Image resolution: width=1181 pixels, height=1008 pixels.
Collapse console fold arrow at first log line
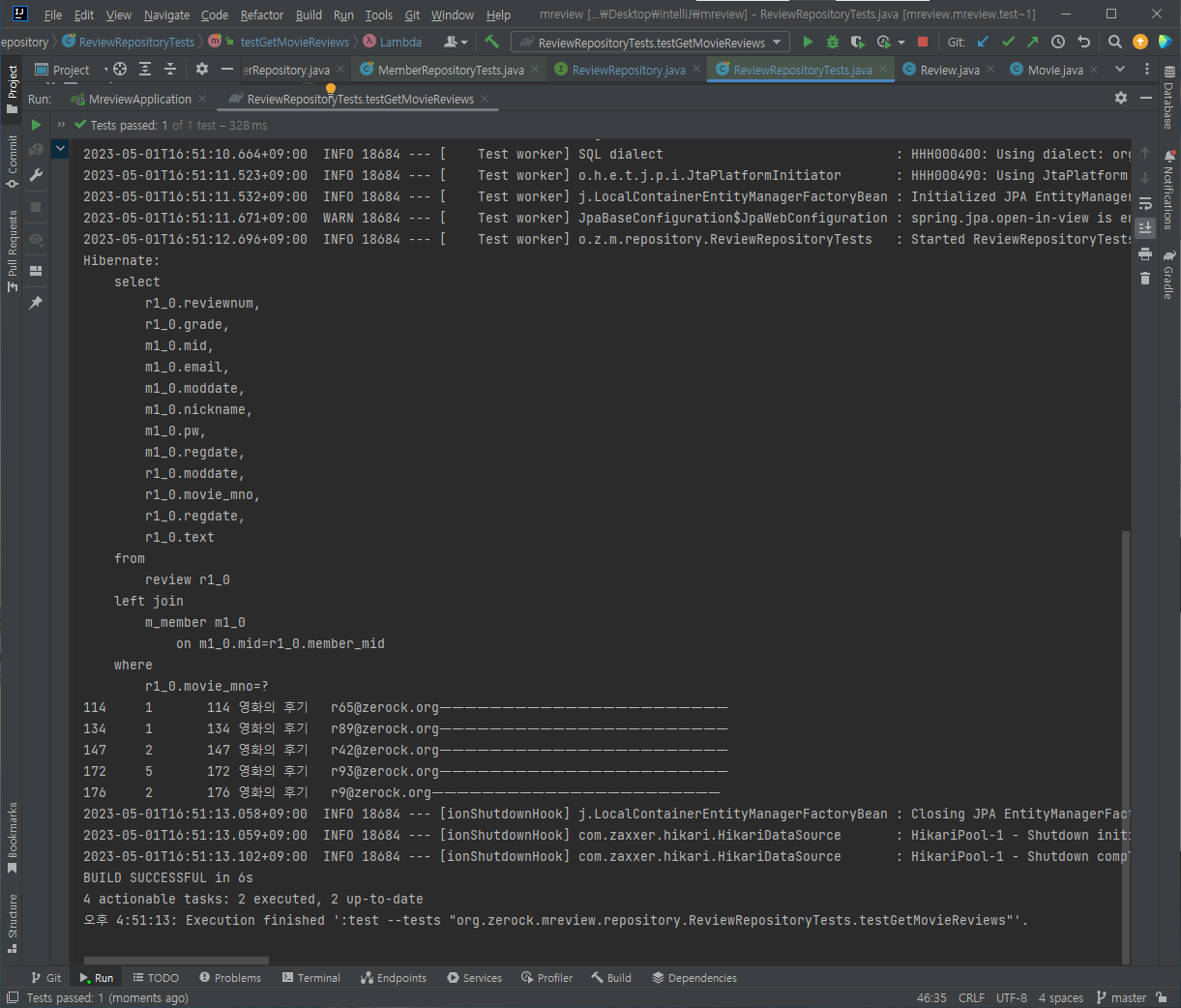click(x=60, y=149)
